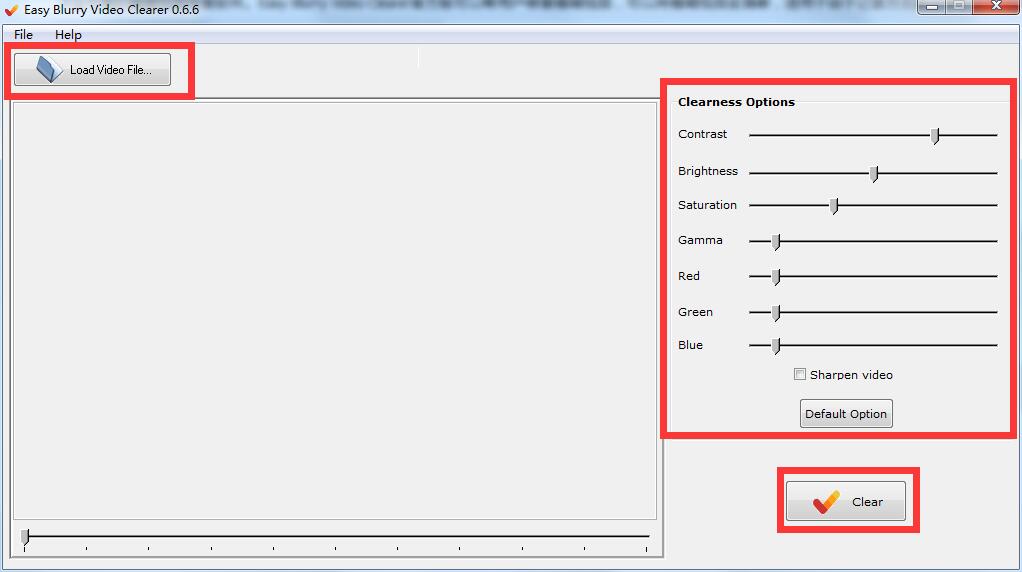Click the Contrast label

(x=702, y=134)
